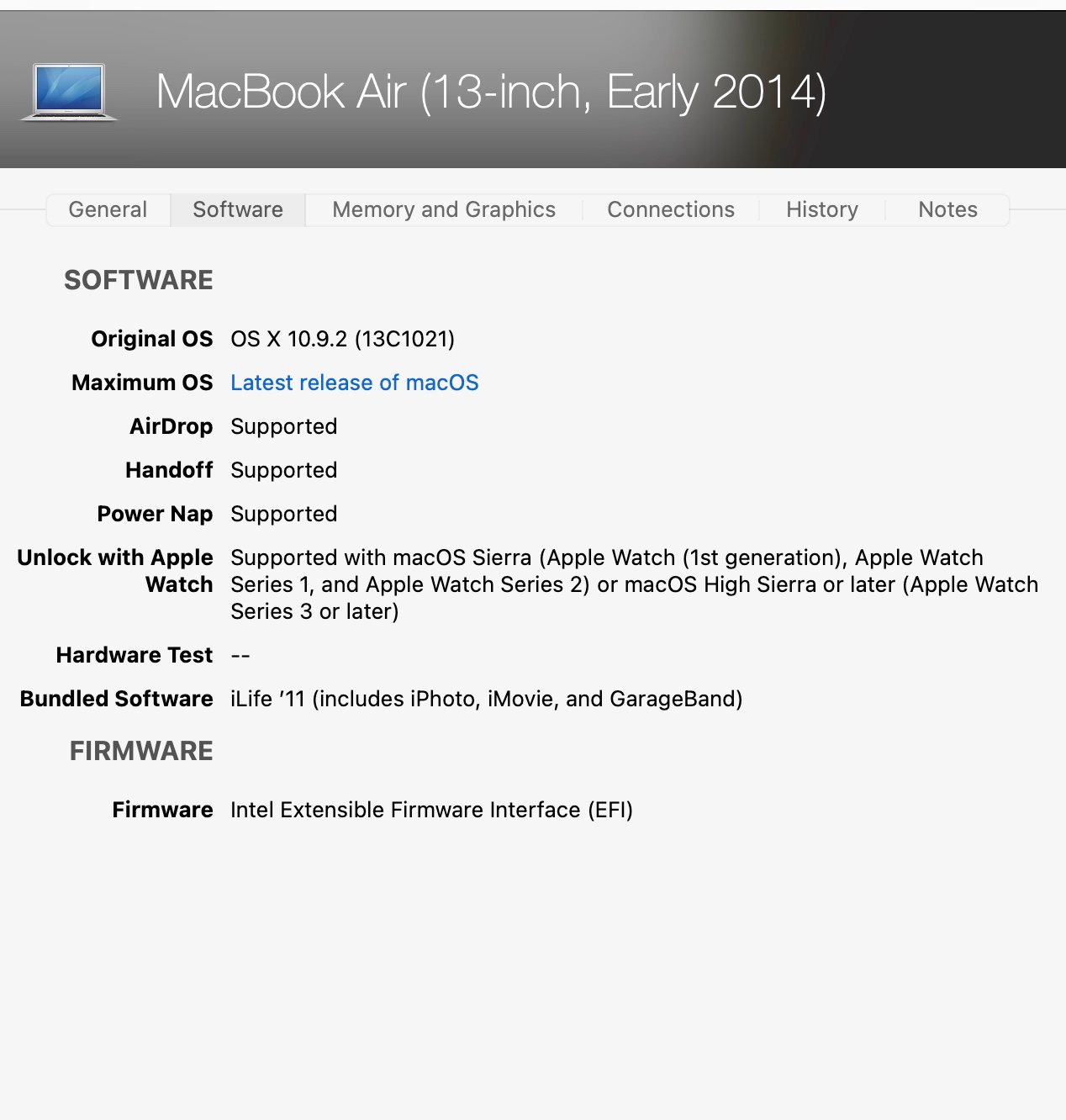This screenshot has height=1120, width=1066.
Task: Click the Hardware Test label
Action: click(135, 655)
